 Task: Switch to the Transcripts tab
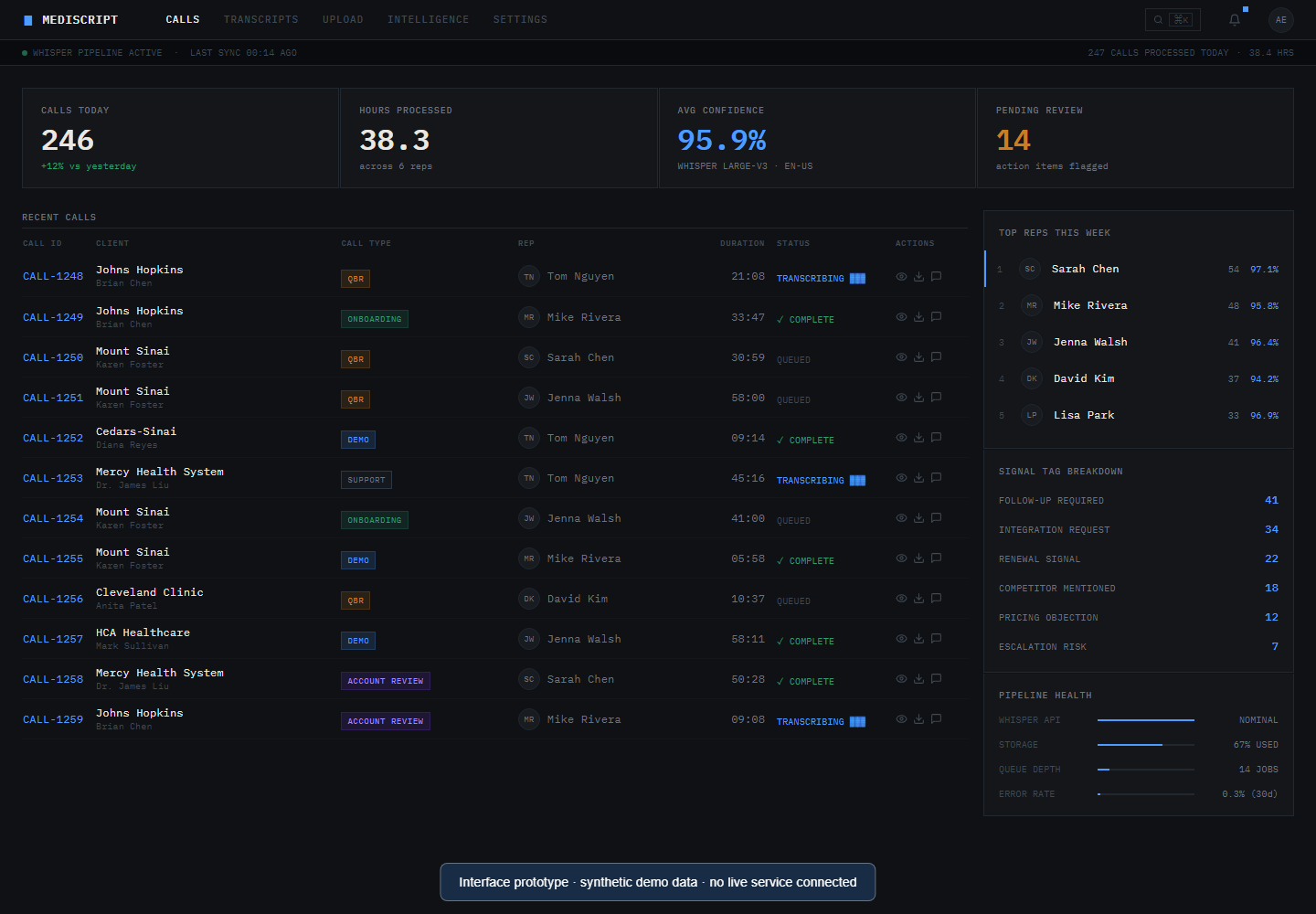point(261,19)
